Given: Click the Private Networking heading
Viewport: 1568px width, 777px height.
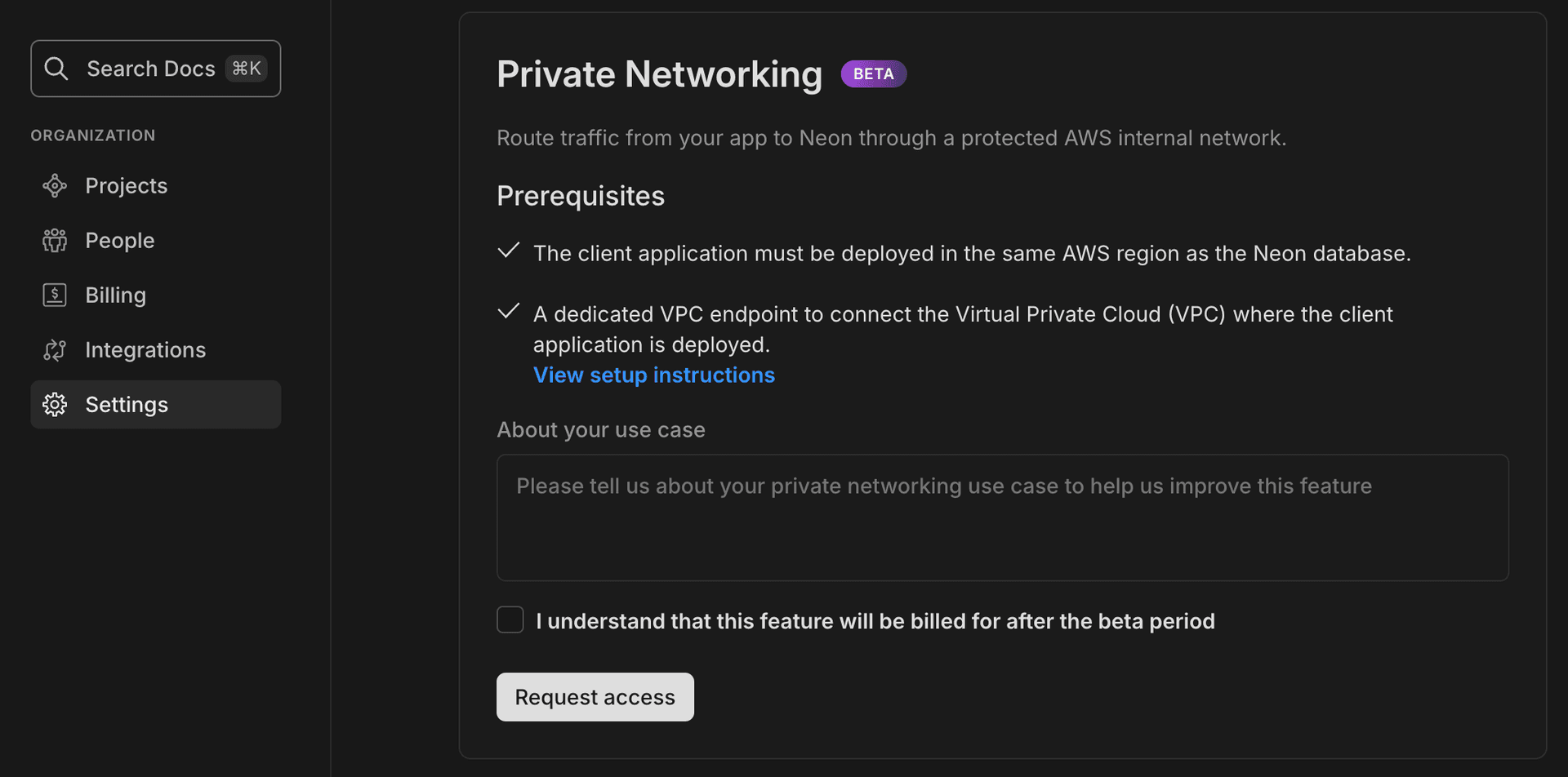Looking at the screenshot, I should pos(658,74).
